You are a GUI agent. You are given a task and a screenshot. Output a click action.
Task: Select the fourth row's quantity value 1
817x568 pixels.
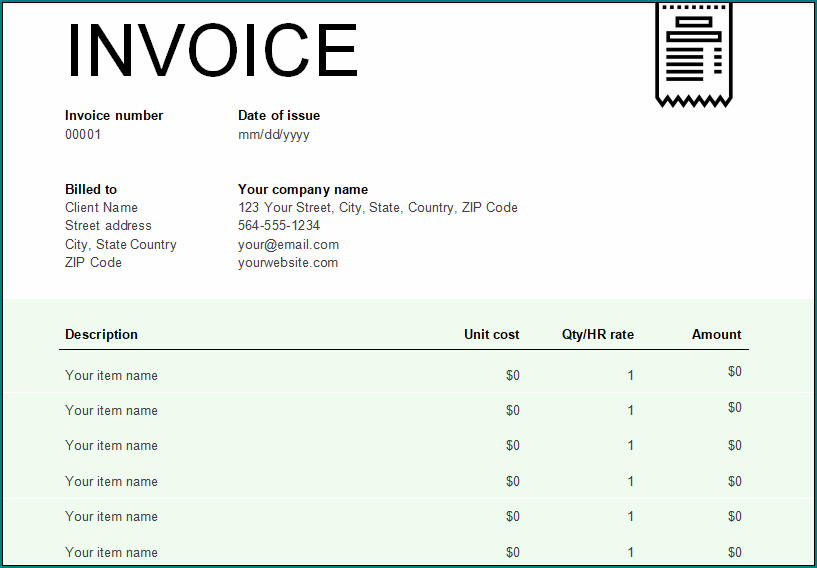630,481
